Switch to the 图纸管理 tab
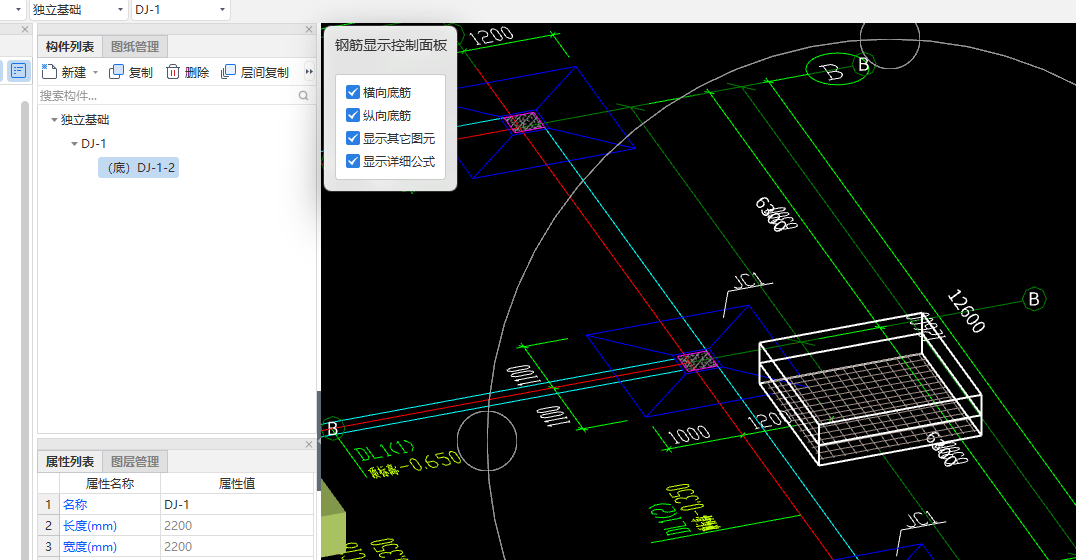The image size is (1076, 560). tap(135, 47)
